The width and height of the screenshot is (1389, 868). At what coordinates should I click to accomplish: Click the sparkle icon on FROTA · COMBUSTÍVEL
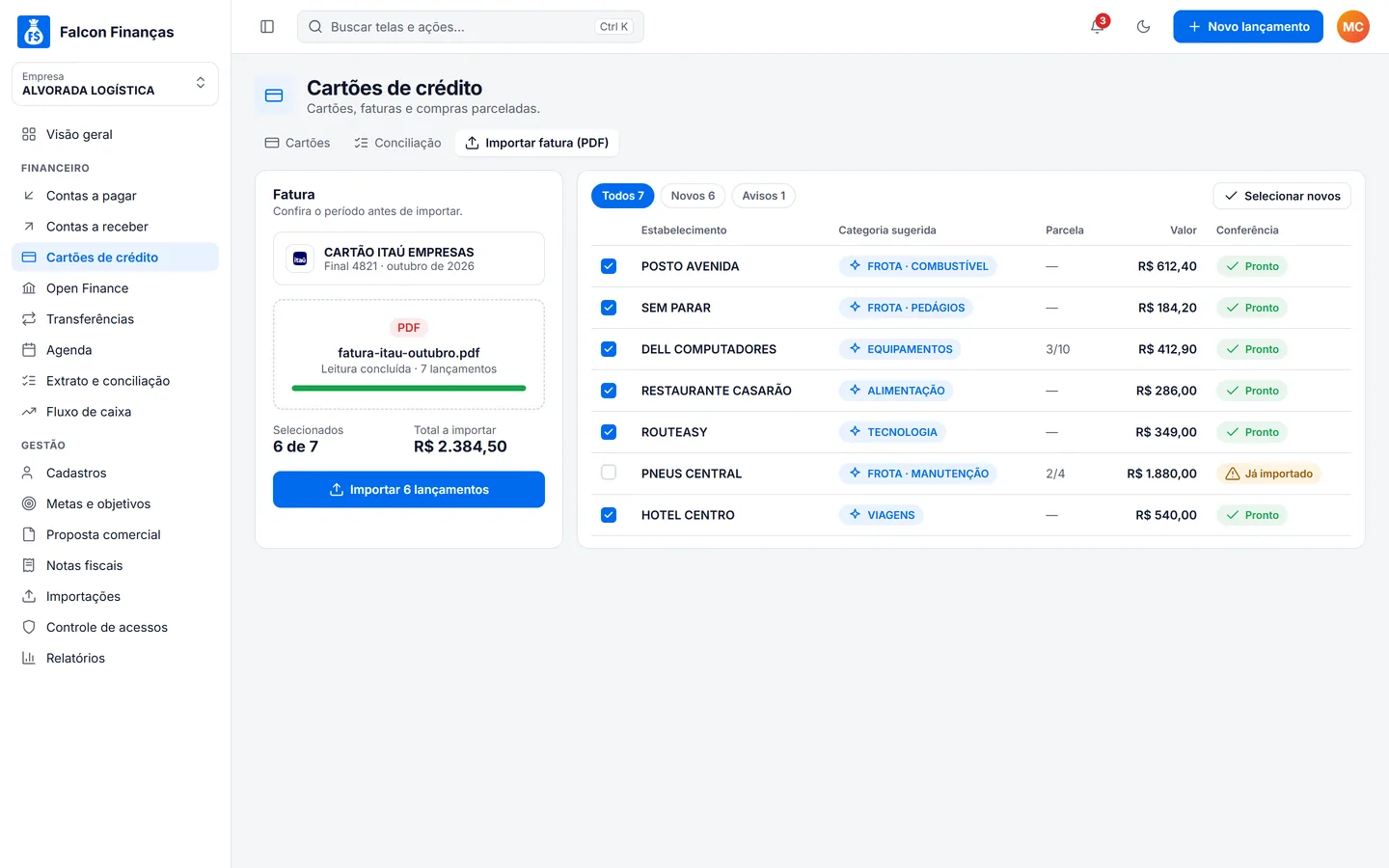855,266
